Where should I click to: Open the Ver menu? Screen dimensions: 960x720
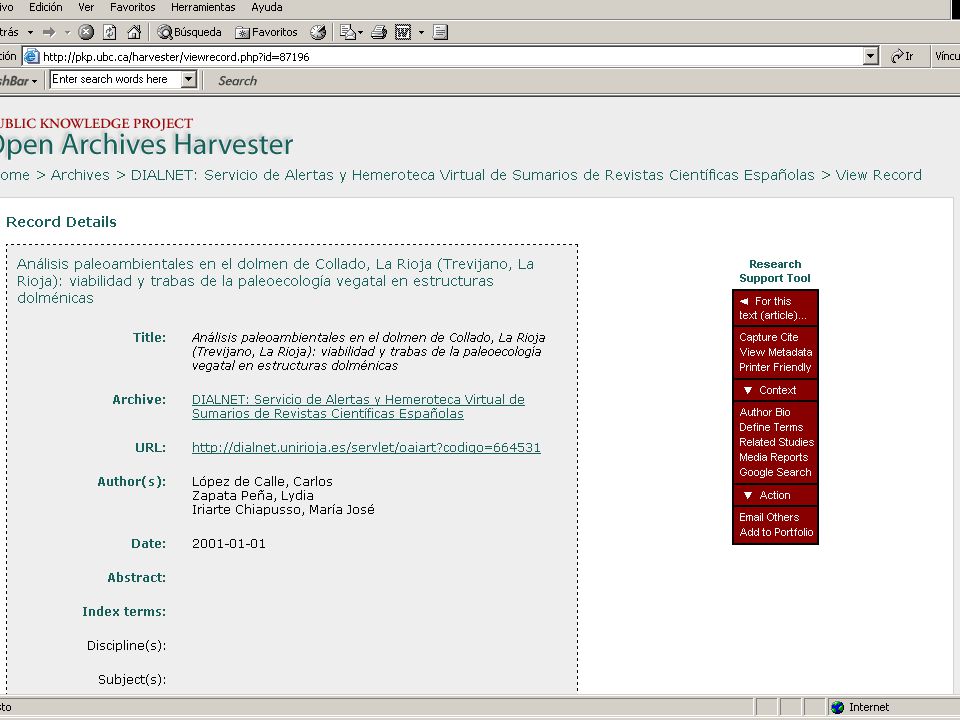pos(86,7)
